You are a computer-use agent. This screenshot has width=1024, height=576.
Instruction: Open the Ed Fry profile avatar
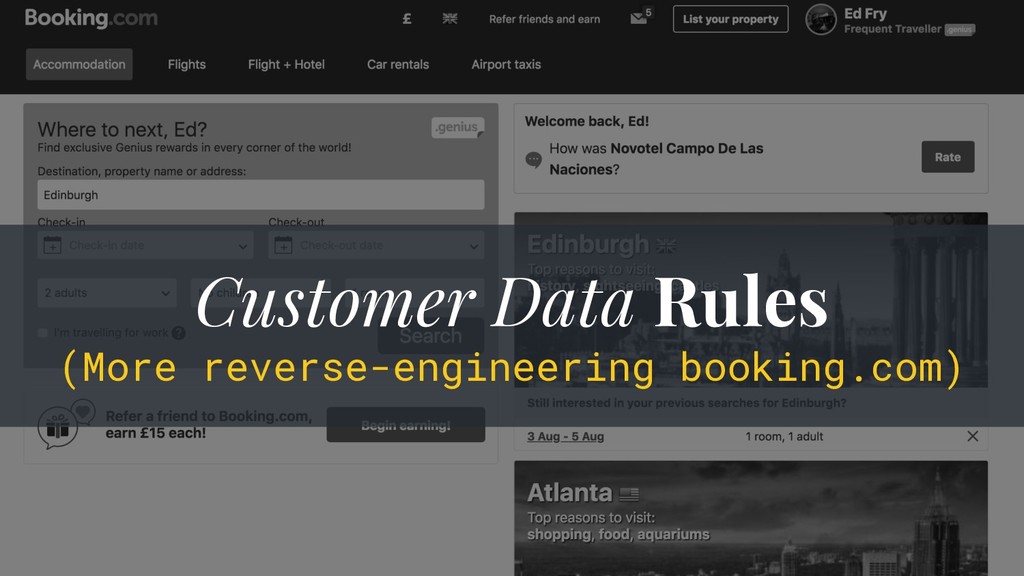(820, 20)
